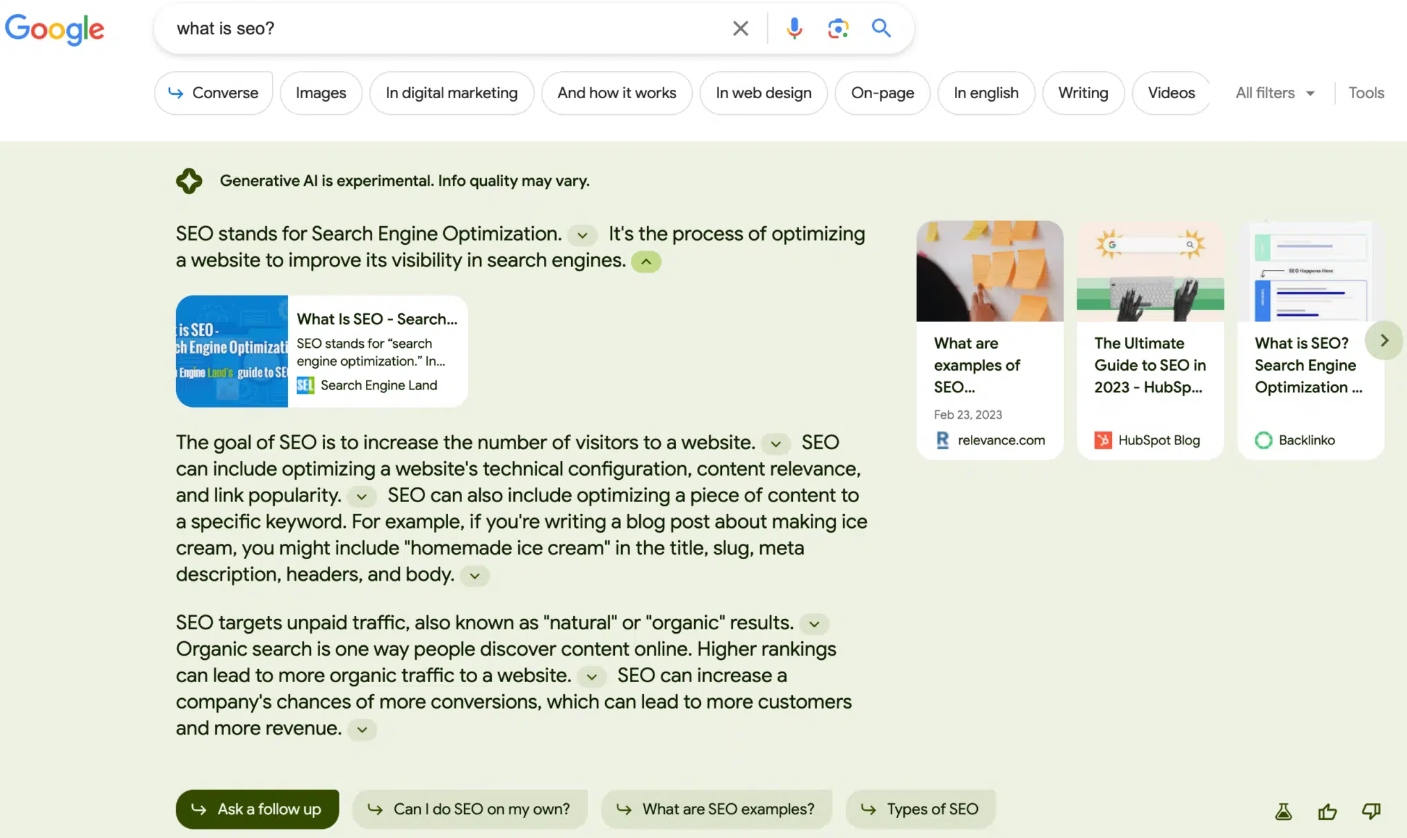Open Google Lens camera search

click(x=838, y=28)
